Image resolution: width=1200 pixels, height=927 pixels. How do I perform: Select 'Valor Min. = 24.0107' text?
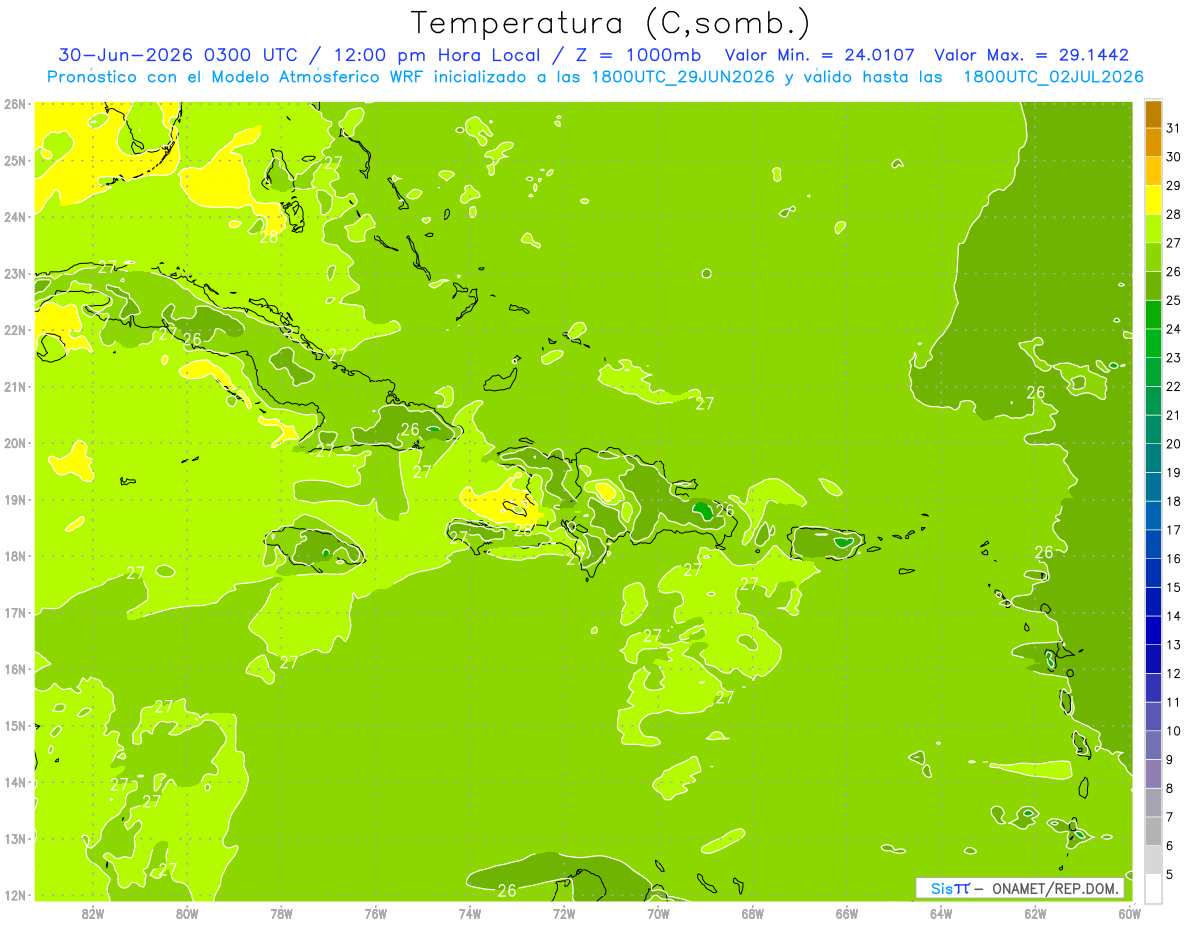tap(820, 55)
